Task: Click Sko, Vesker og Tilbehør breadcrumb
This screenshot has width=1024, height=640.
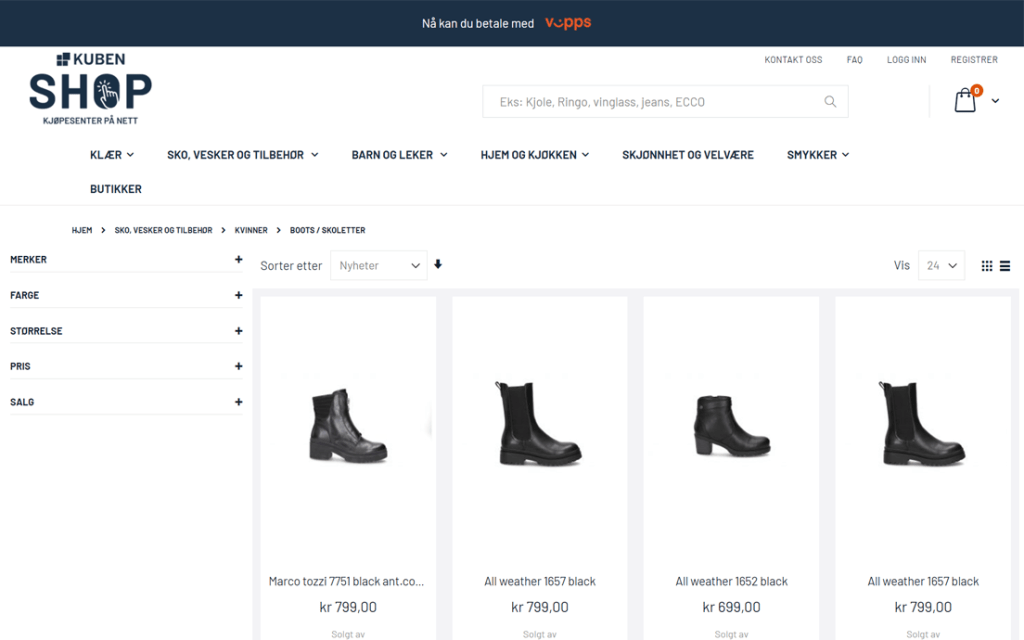Action: [163, 230]
